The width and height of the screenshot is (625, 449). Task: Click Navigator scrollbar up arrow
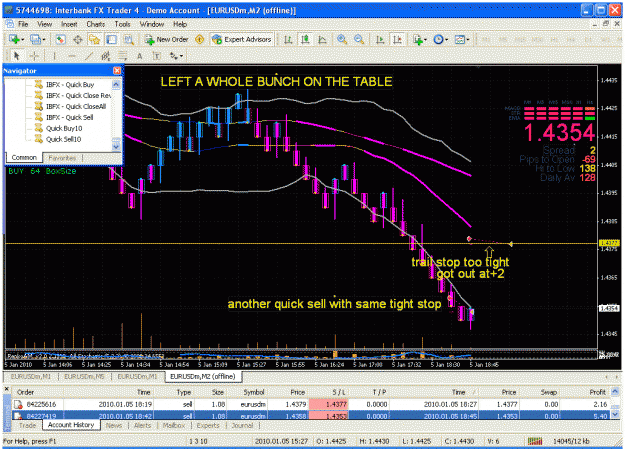(116, 84)
